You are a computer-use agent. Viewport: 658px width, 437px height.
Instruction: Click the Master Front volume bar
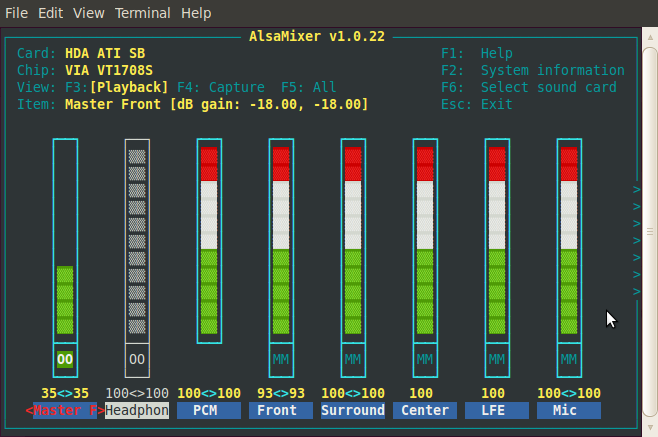[65, 241]
